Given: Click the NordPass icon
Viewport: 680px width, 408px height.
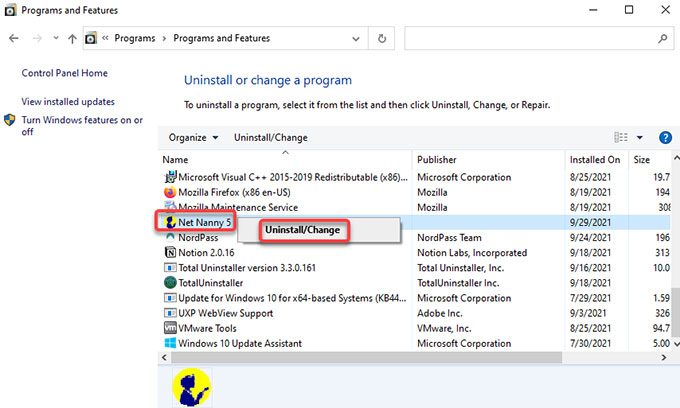Looking at the screenshot, I should tap(170, 237).
